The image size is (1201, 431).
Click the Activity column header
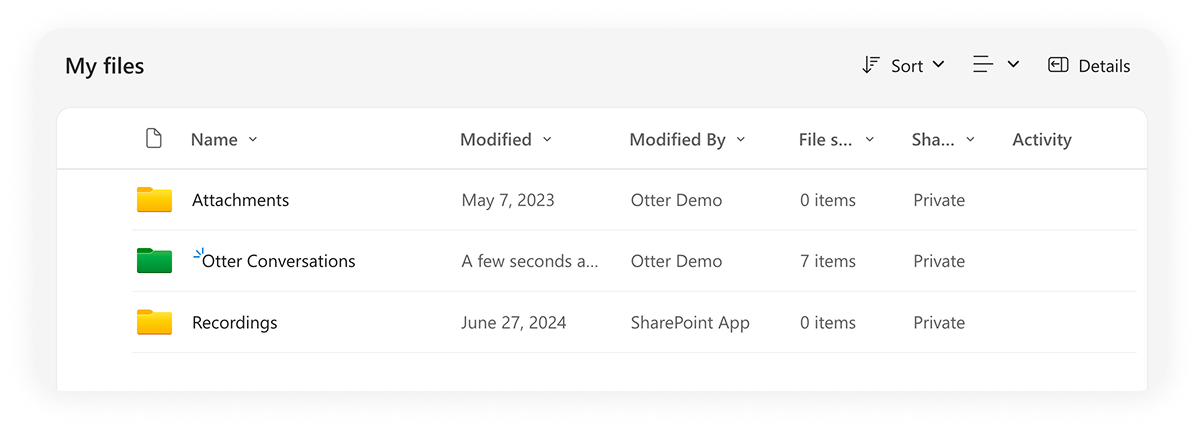tap(1042, 140)
